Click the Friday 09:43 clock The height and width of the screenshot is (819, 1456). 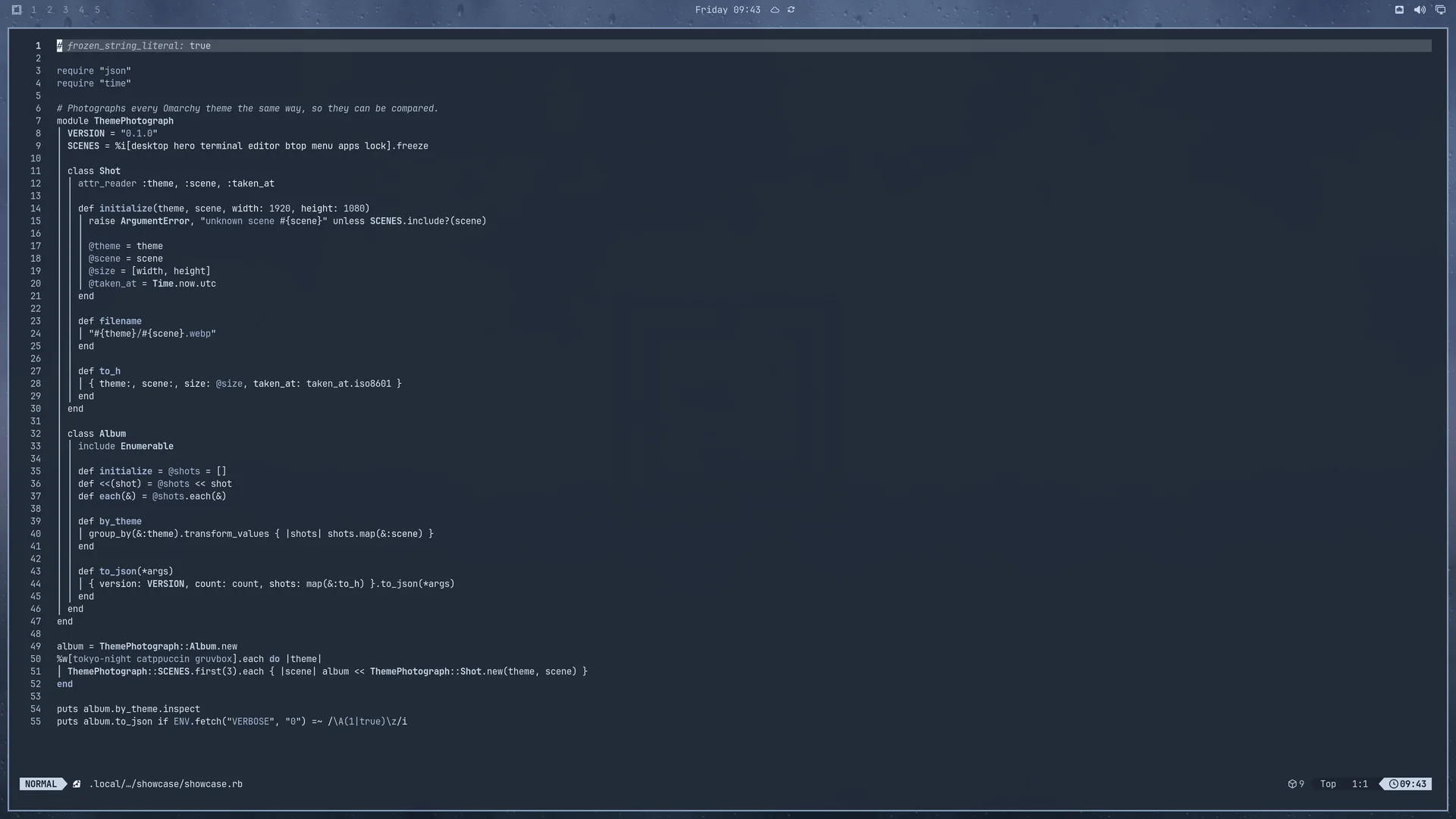[x=727, y=10]
